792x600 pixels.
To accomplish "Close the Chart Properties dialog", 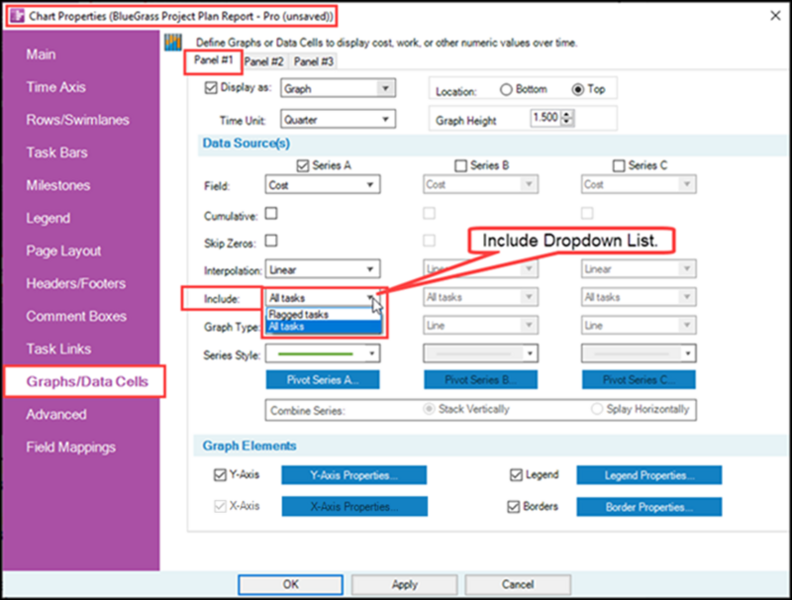I will pyautogui.click(x=775, y=16).
